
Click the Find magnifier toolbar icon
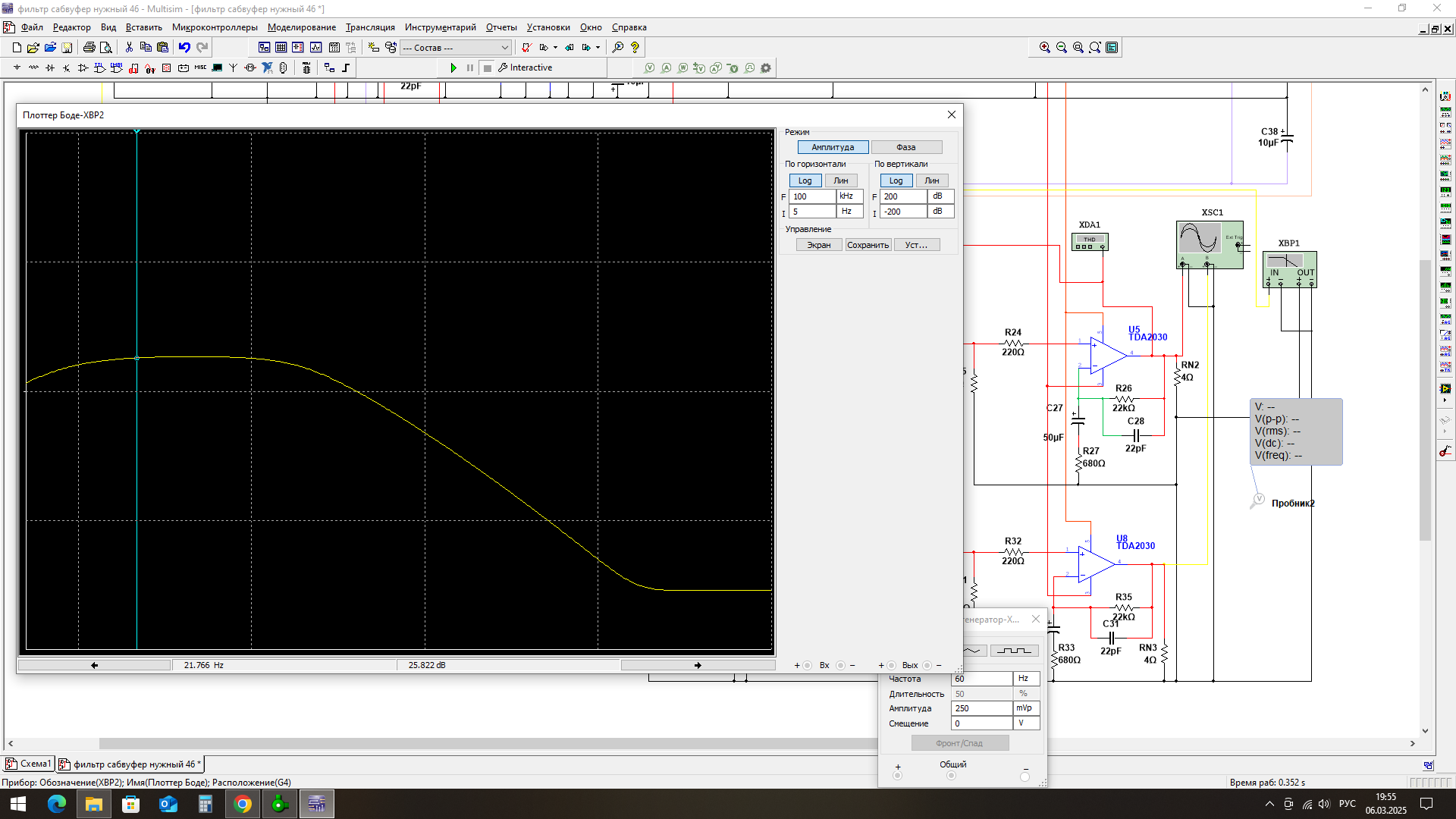coord(618,47)
